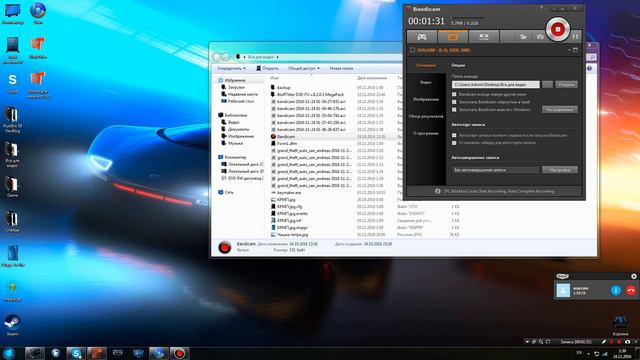Image resolution: width=640 pixels, height=360 pixels.
Task: Stop the Bandicam recording with red button
Action: coord(558,29)
